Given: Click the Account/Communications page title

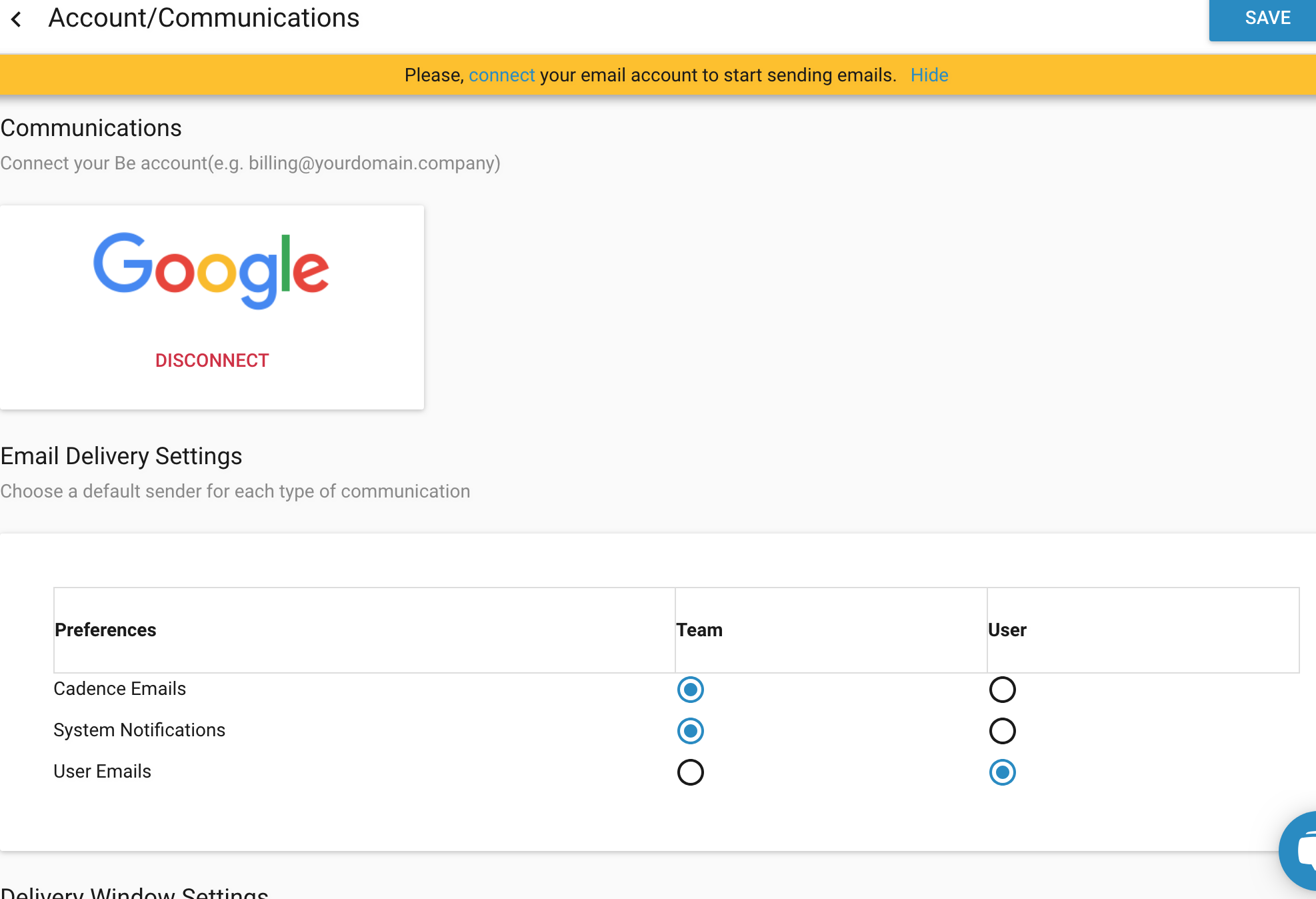Looking at the screenshot, I should pos(204,19).
